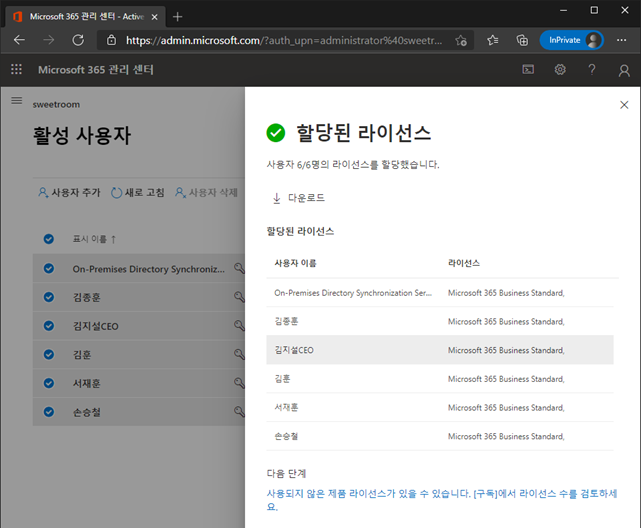
Task: Open the app launcher waffle icon
Action: [16, 69]
